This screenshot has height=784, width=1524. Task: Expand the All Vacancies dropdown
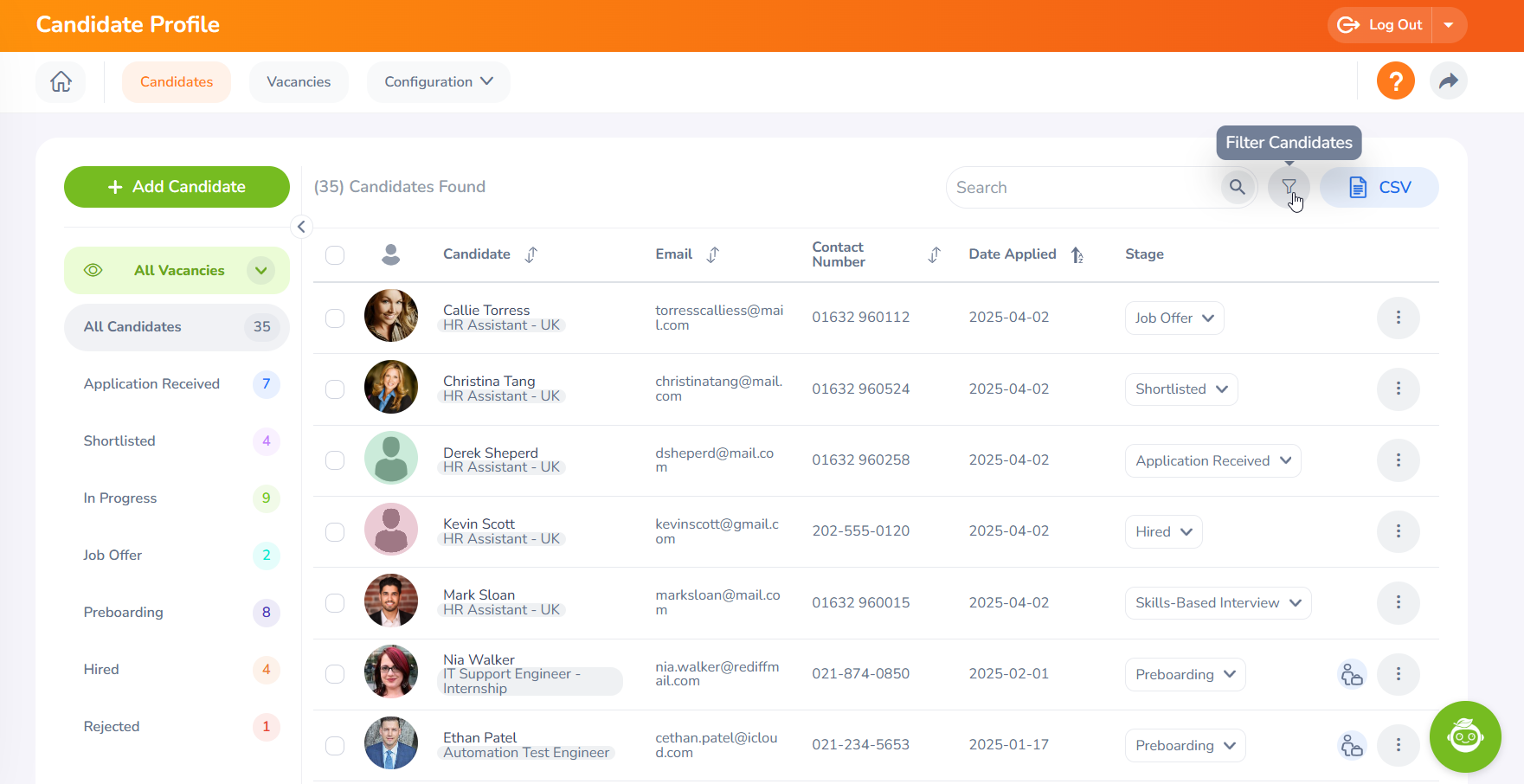[x=260, y=270]
